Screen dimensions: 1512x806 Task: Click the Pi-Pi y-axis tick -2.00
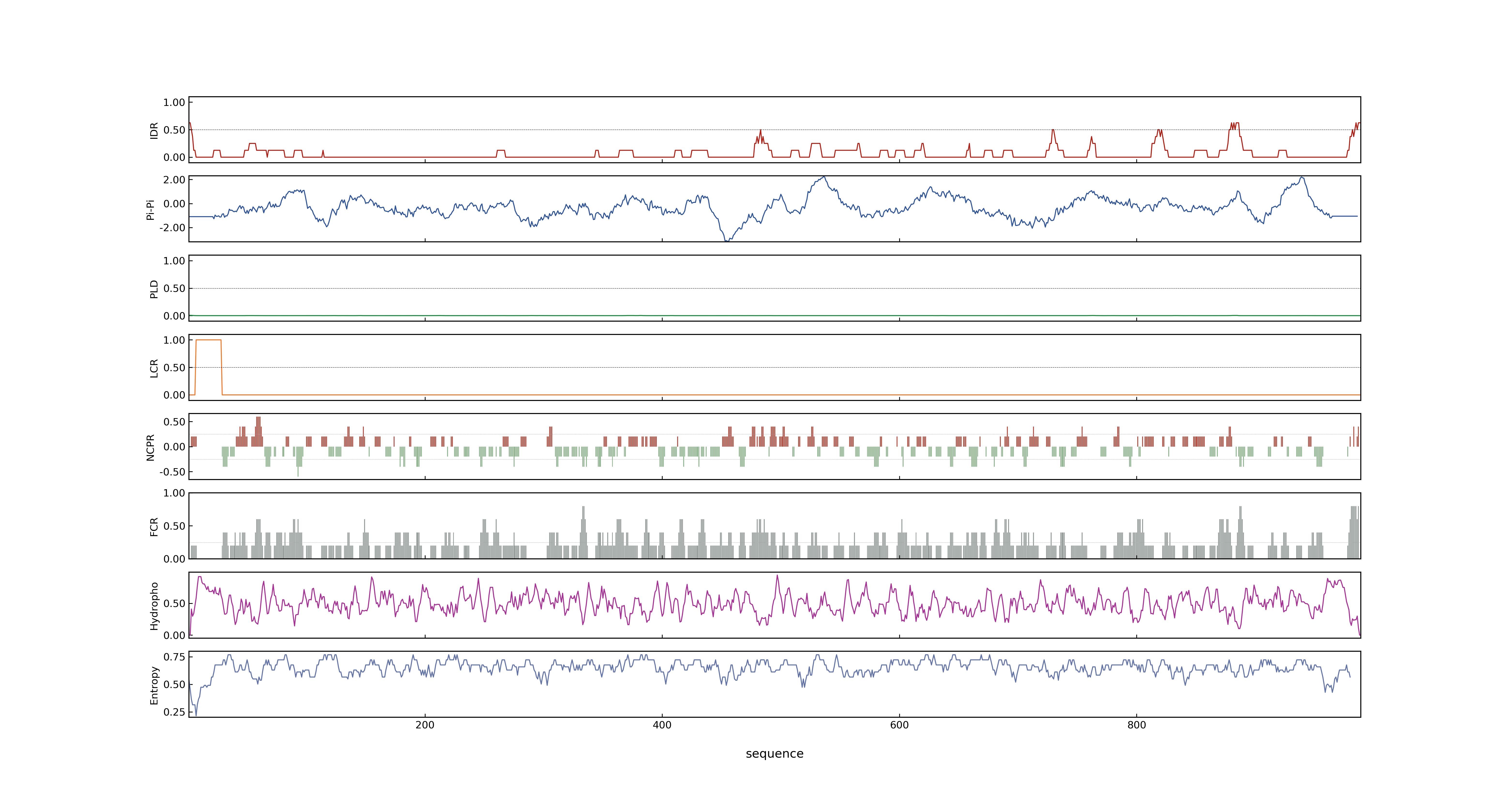point(172,228)
